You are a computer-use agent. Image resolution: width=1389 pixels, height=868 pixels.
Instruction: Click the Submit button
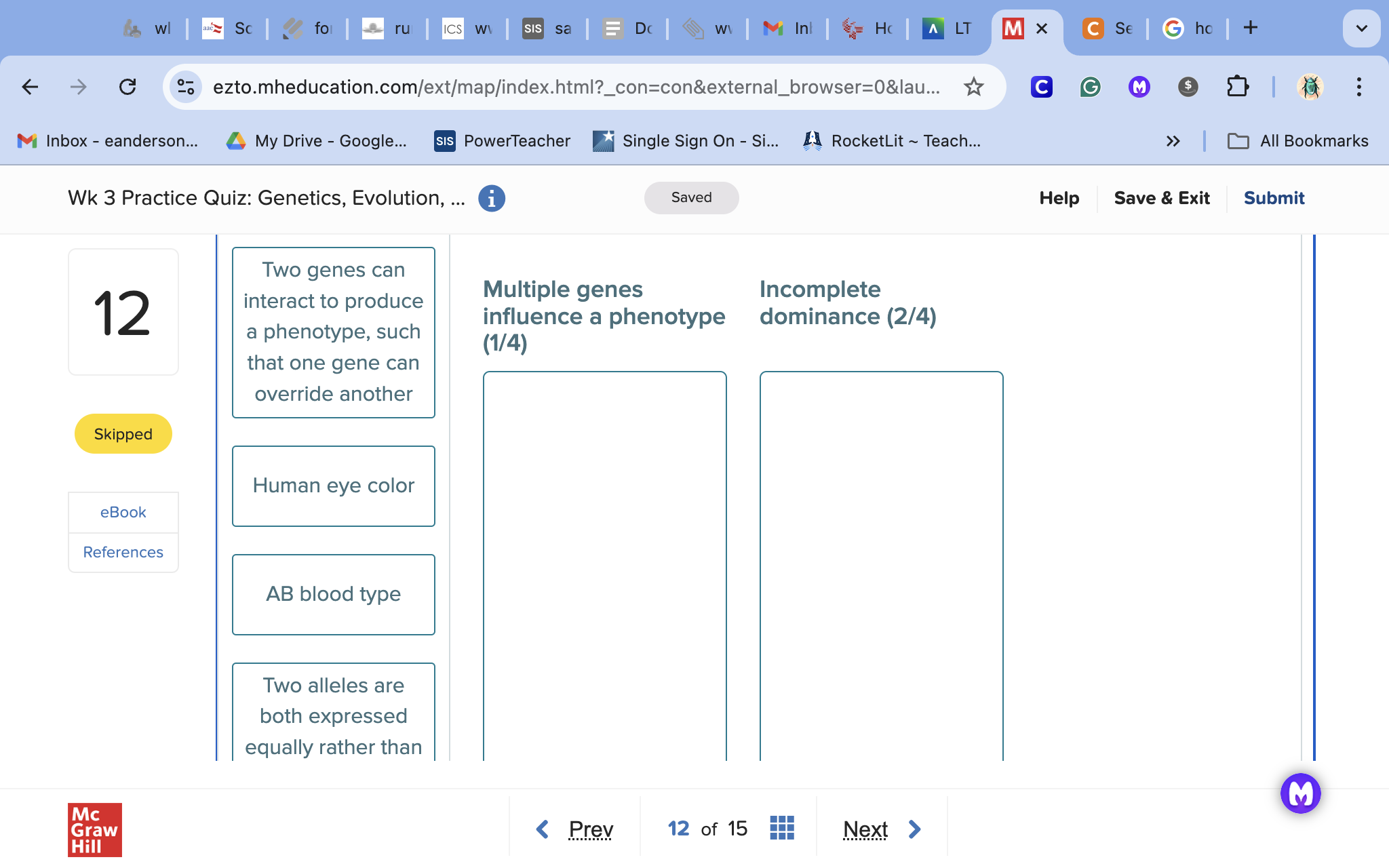coord(1274,198)
